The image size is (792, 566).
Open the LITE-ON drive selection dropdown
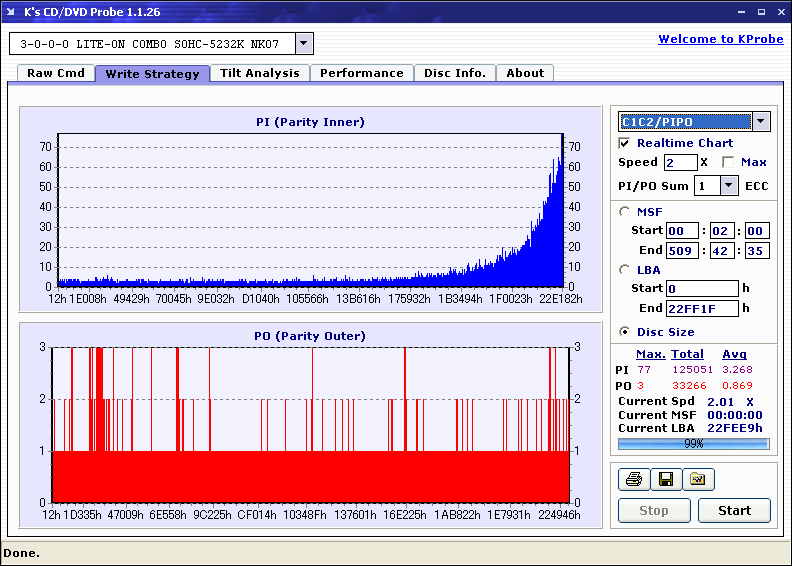click(x=305, y=44)
